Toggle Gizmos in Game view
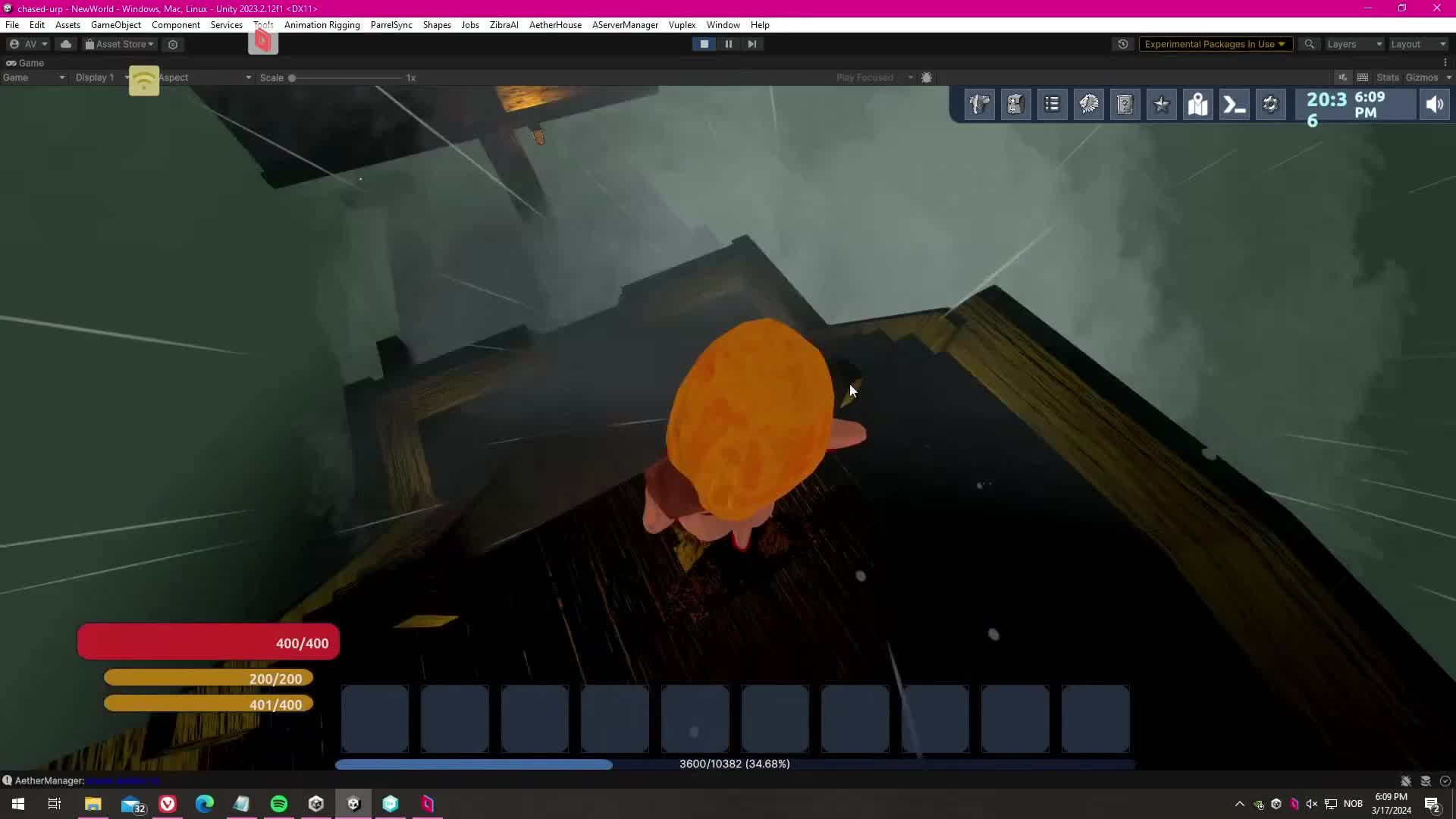1456x819 pixels. 1421,77
